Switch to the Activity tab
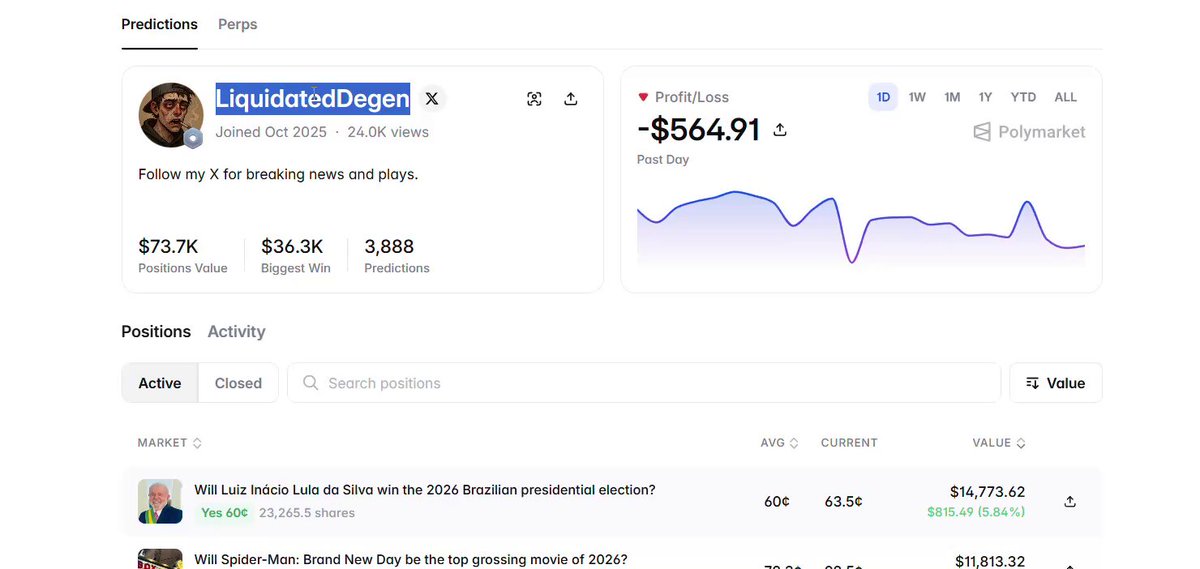Image resolution: width=1200 pixels, height=569 pixels. (x=236, y=331)
